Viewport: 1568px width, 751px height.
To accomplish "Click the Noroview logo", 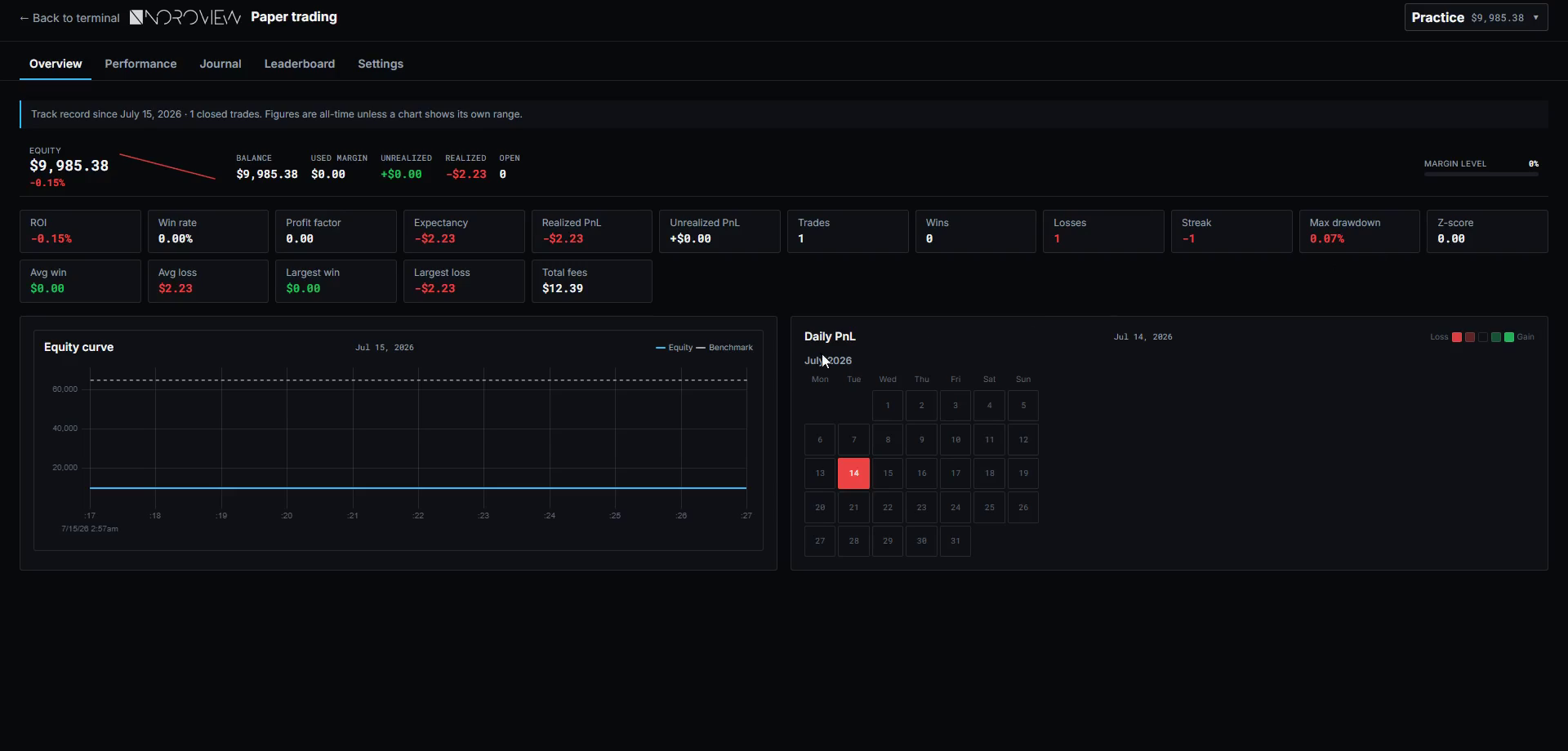I will [185, 17].
